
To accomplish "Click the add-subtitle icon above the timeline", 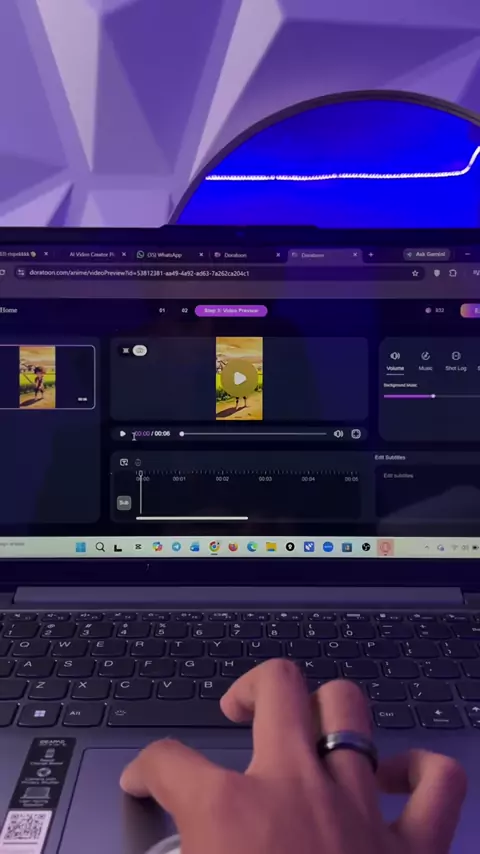I will tap(124, 462).
